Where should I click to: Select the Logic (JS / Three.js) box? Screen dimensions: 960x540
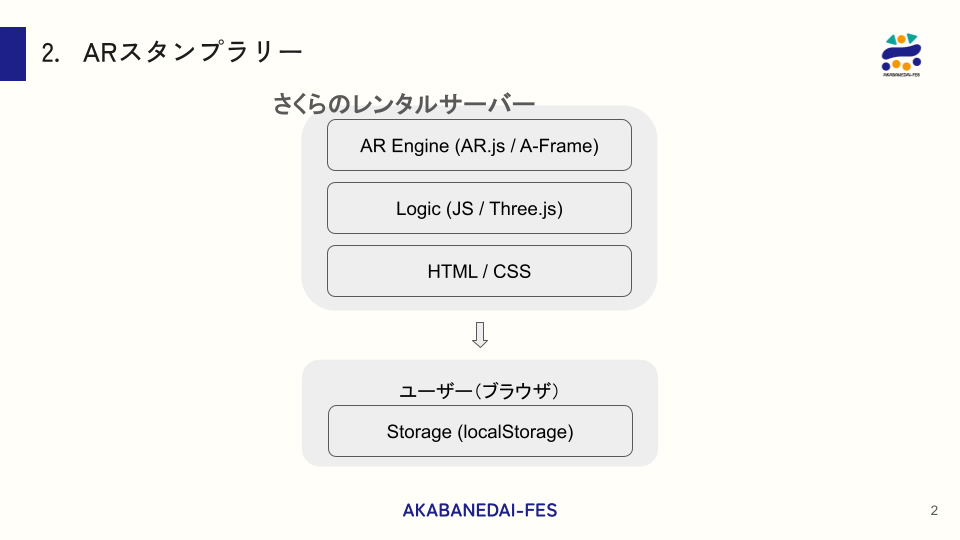coord(479,209)
